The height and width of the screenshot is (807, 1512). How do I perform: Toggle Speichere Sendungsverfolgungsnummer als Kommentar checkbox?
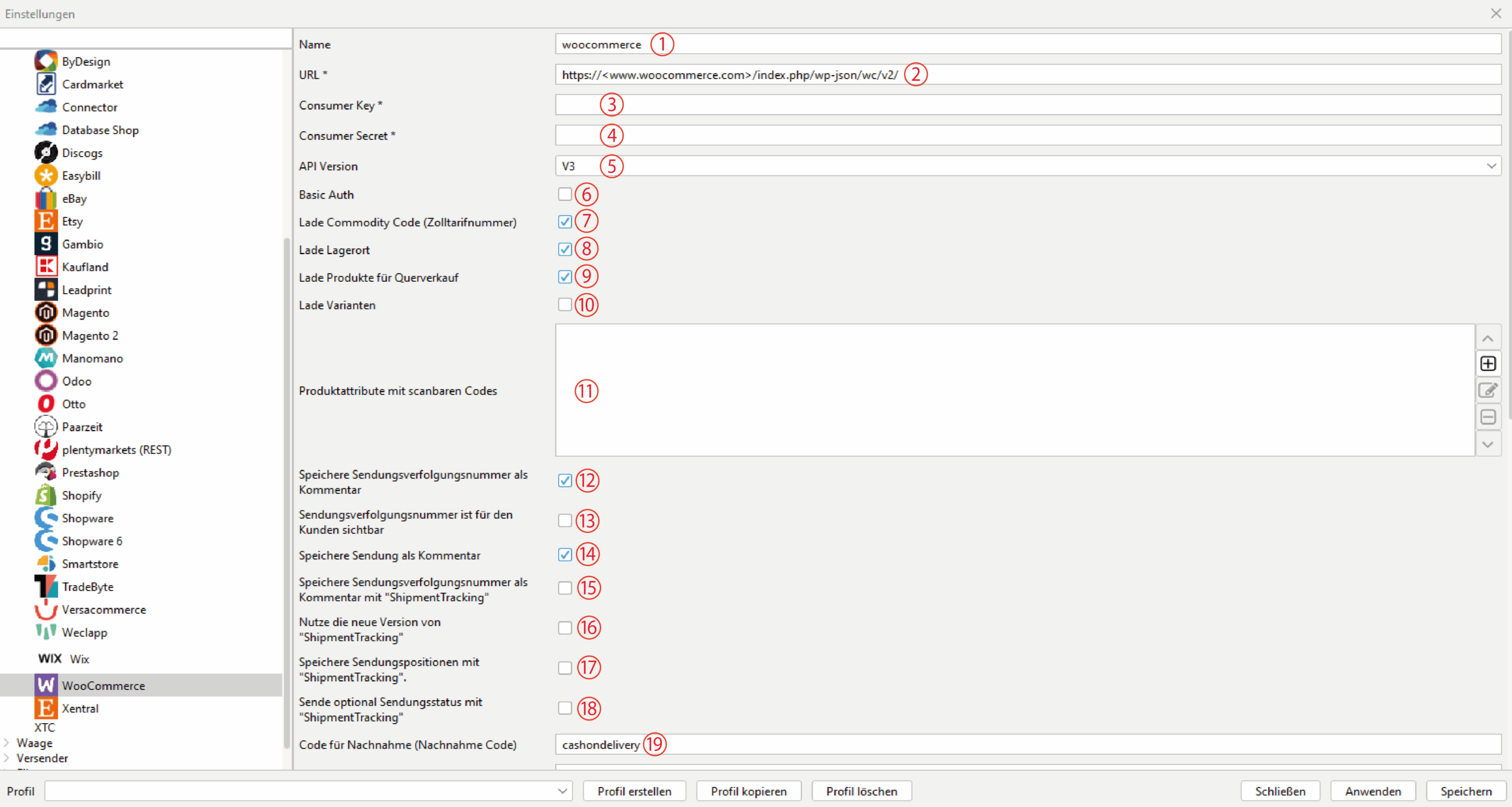pyautogui.click(x=565, y=480)
